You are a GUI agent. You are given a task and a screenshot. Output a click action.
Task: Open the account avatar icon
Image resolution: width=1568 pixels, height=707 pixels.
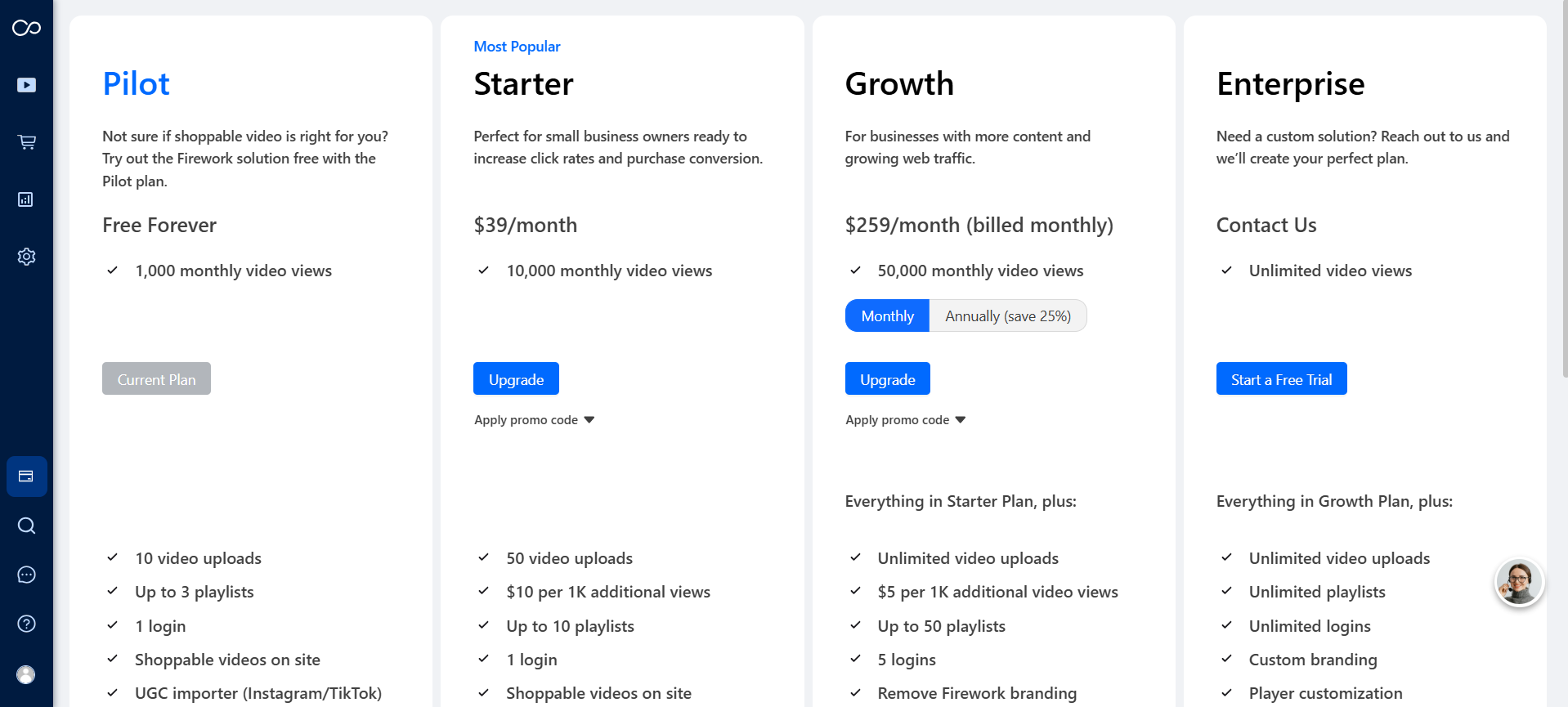(25, 674)
